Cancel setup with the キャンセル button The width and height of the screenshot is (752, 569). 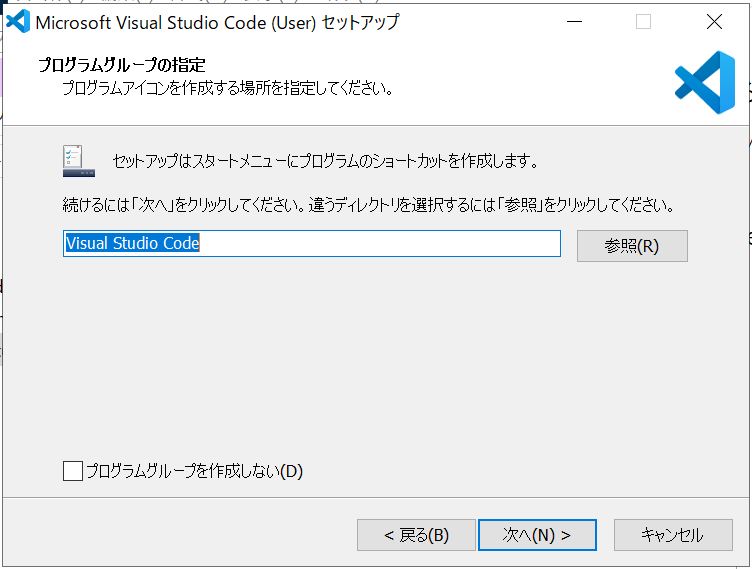tap(673, 534)
